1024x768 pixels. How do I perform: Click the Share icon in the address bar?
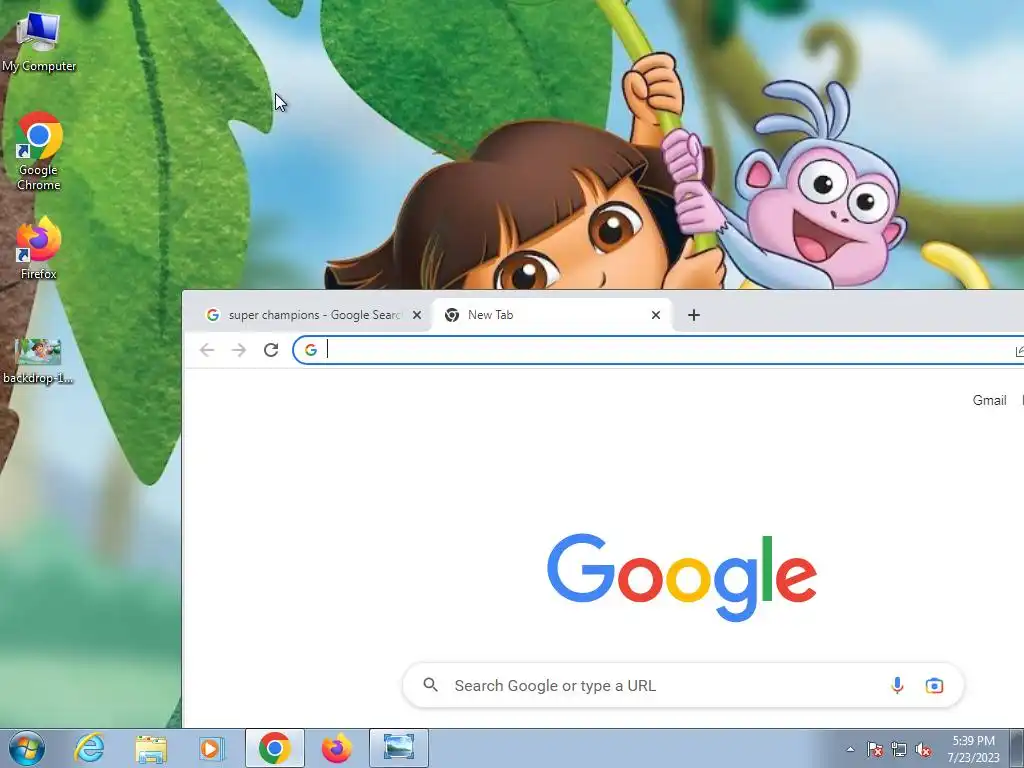pyautogui.click(x=1019, y=351)
